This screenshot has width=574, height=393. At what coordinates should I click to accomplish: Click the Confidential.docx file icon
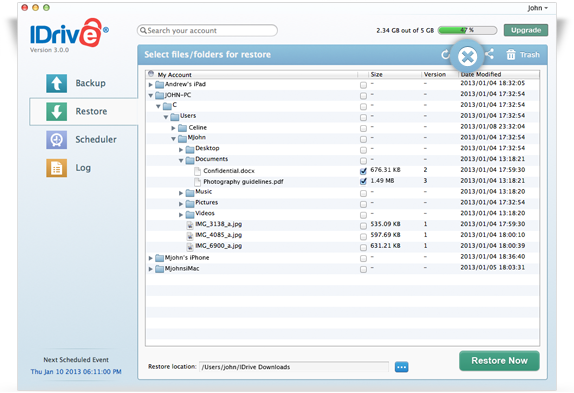(197, 171)
